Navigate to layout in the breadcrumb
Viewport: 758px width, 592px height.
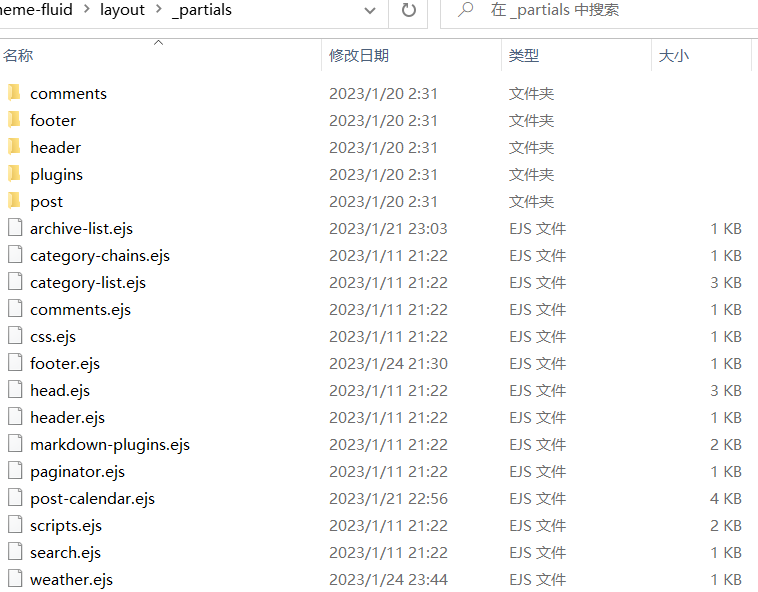pos(122,10)
